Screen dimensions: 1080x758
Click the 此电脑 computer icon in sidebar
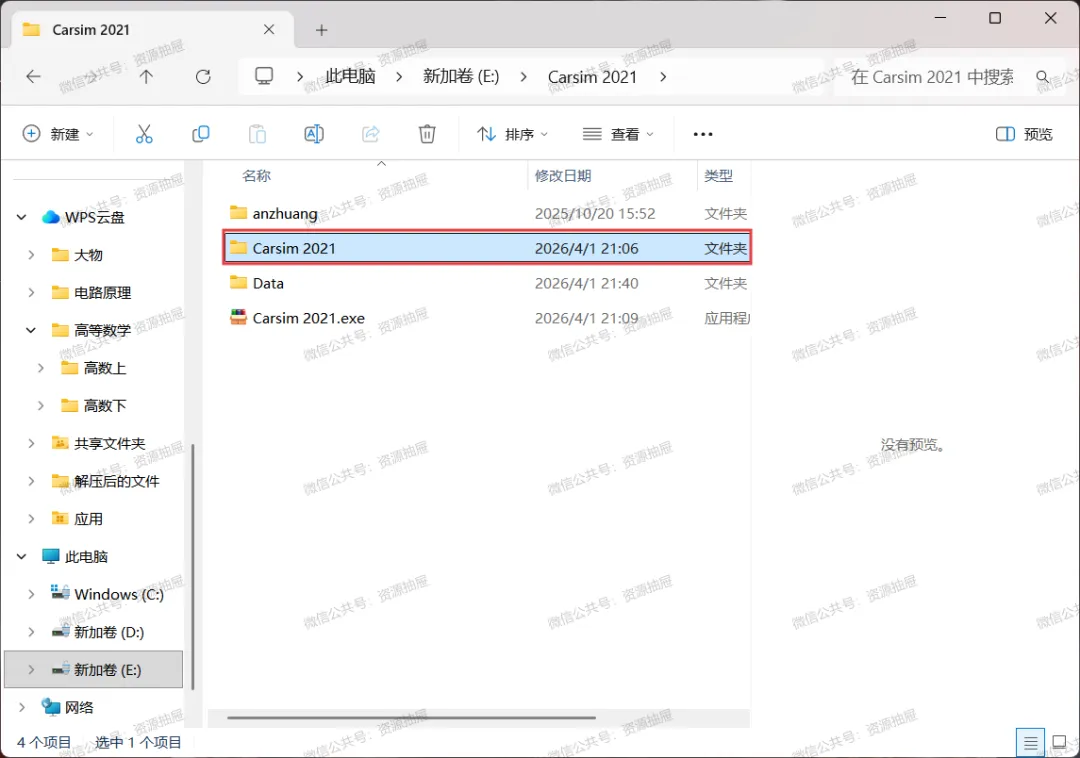[51, 556]
